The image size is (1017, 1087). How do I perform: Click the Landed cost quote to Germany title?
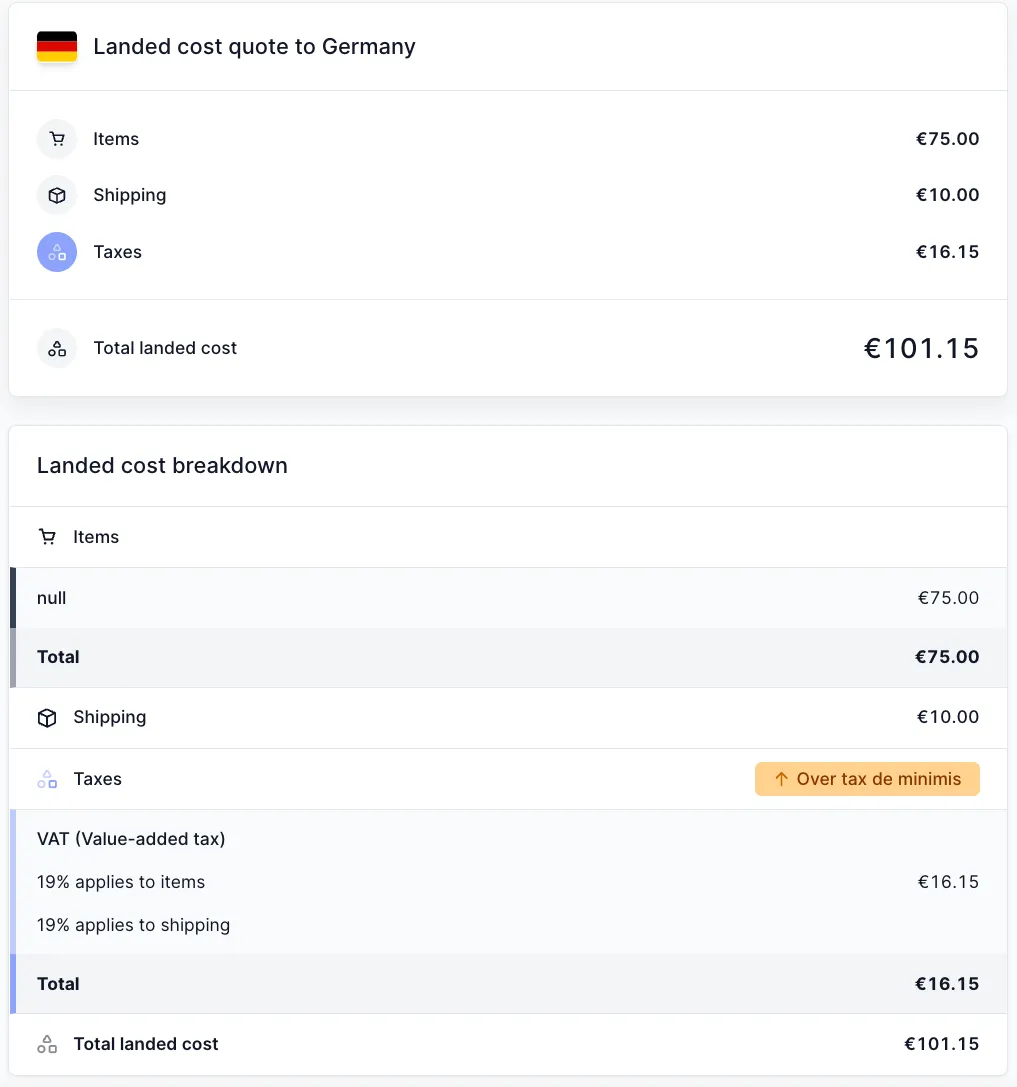tap(254, 46)
